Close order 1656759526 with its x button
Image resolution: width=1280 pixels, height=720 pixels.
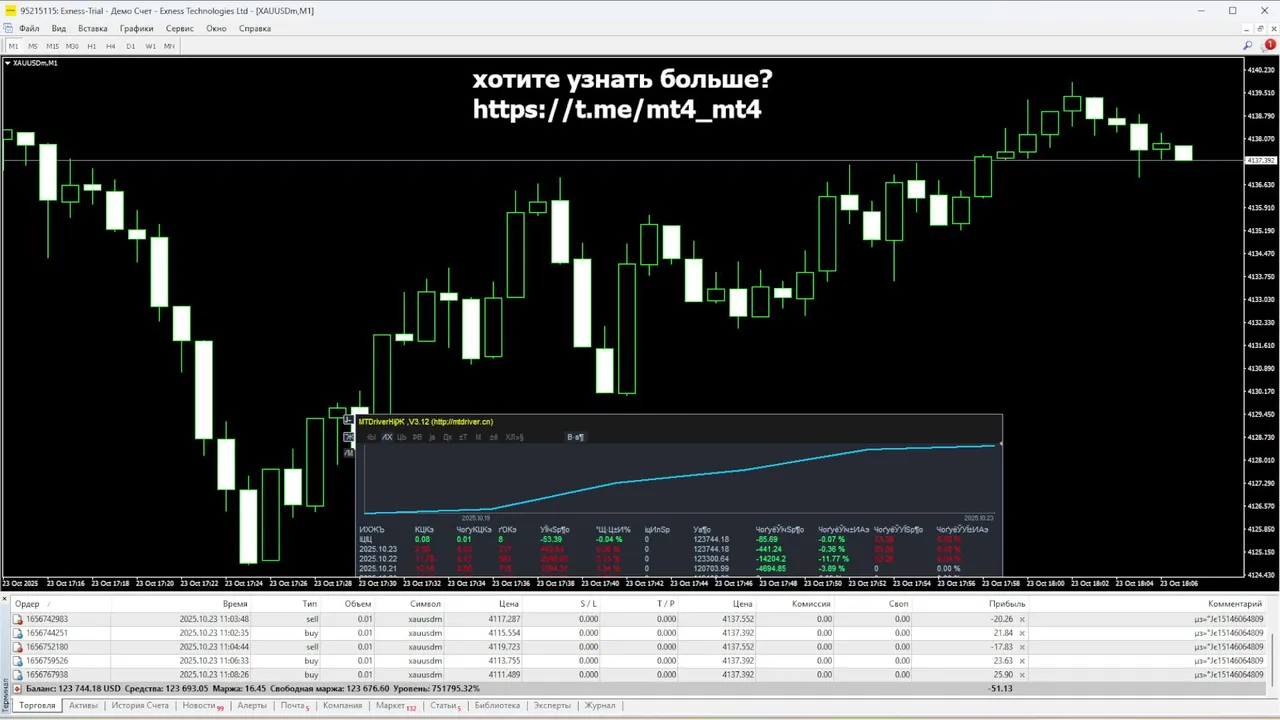coord(1022,661)
